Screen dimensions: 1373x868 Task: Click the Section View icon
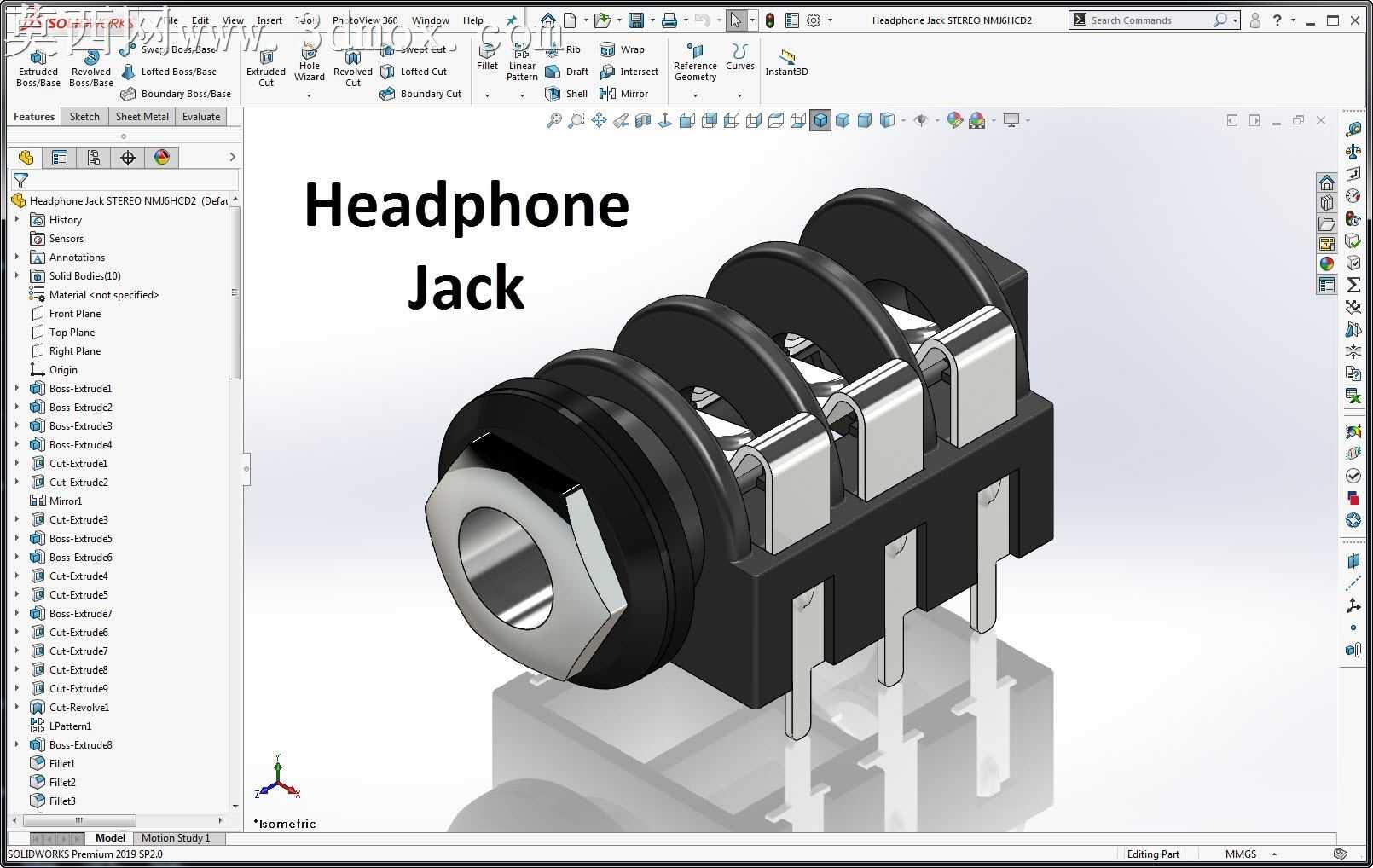[643, 120]
